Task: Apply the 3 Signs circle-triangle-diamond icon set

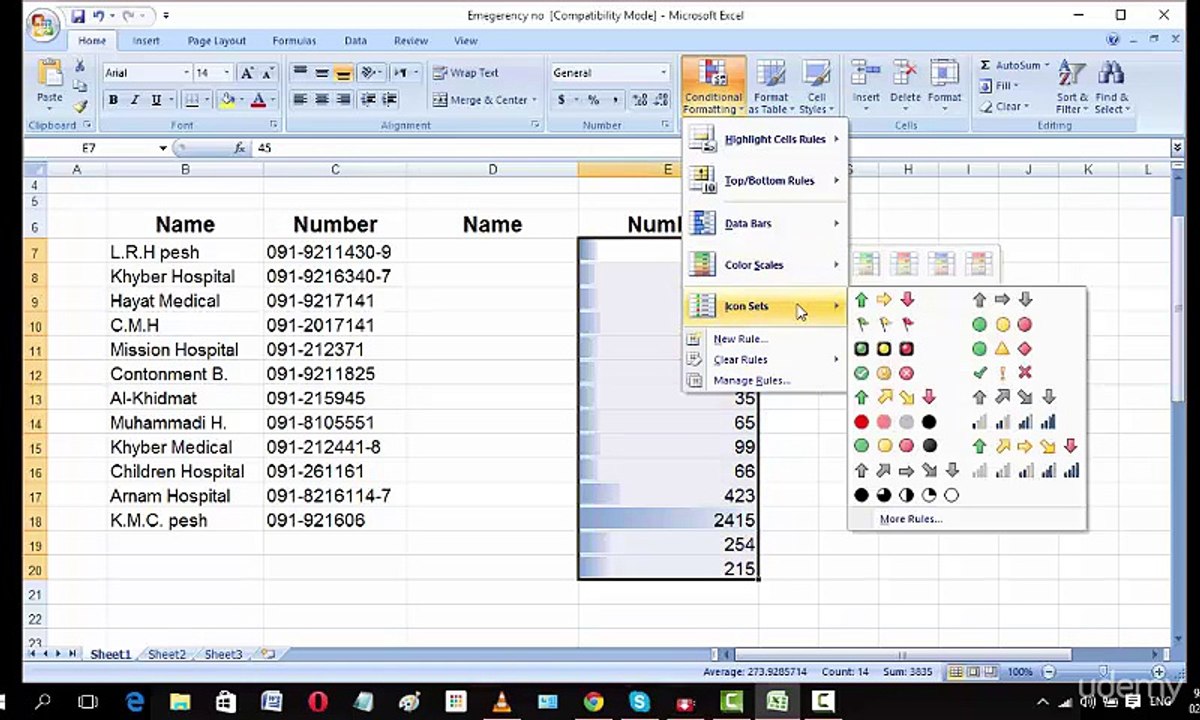Action: tap(1002, 349)
